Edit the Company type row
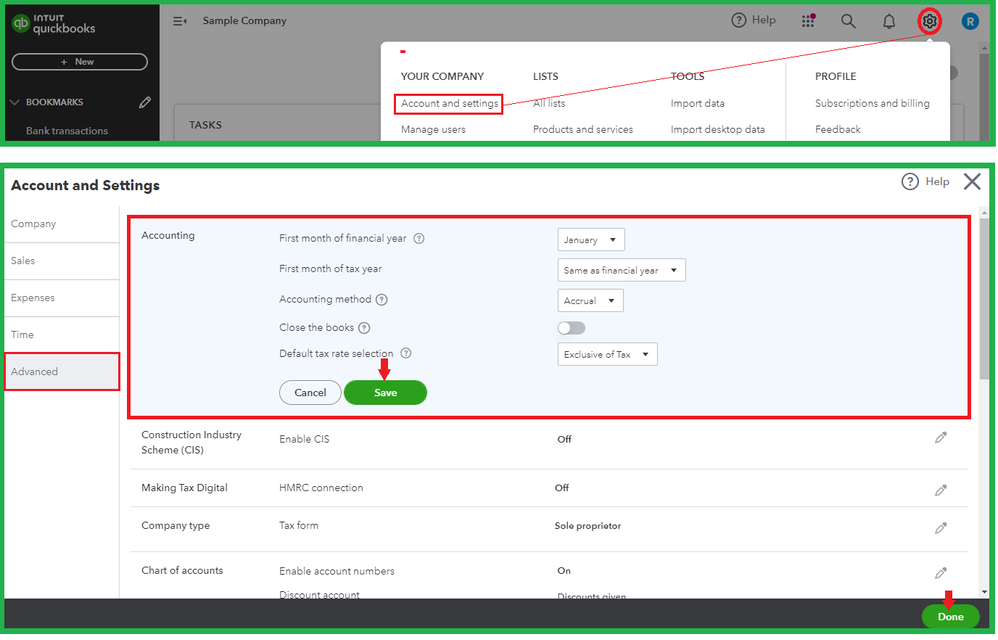This screenshot has height=640, width=998. tap(941, 528)
